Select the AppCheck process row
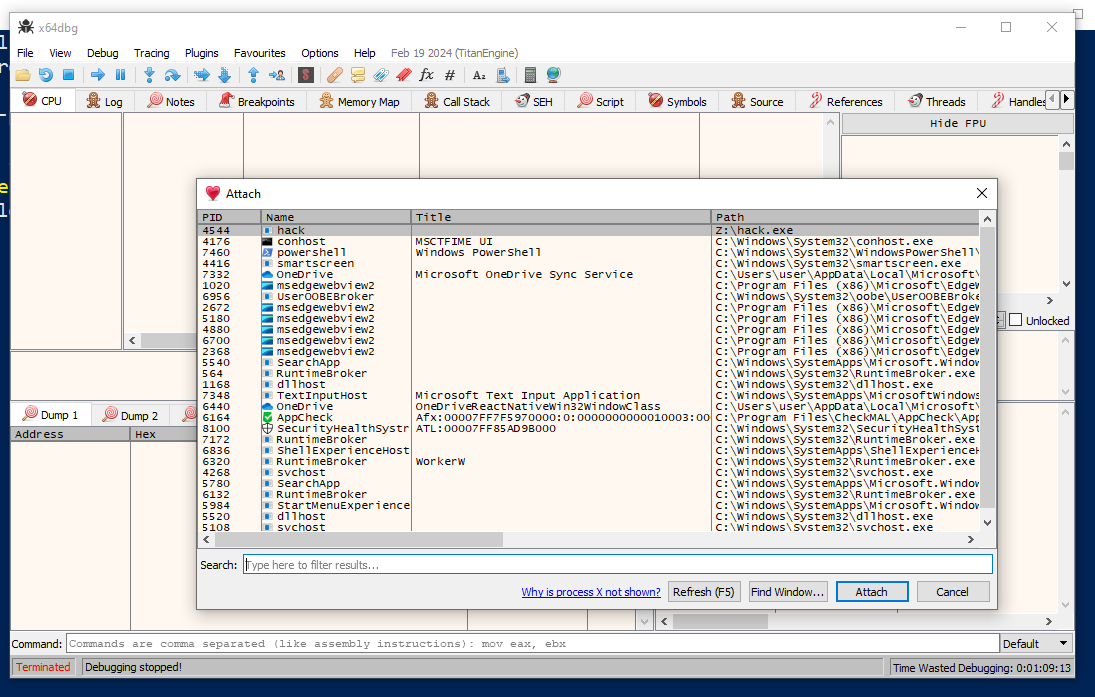The height and width of the screenshot is (697, 1095). (589, 417)
